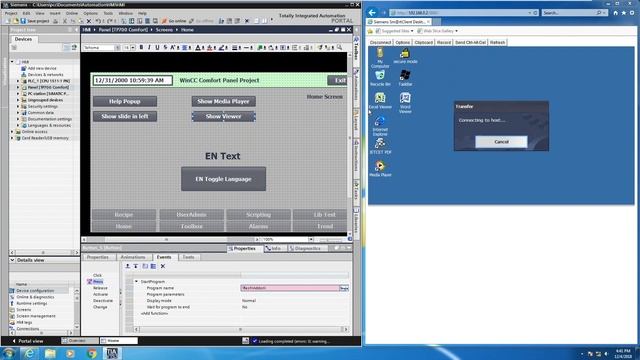
Task: Collapse the StartProgram function group
Action: tap(136, 282)
